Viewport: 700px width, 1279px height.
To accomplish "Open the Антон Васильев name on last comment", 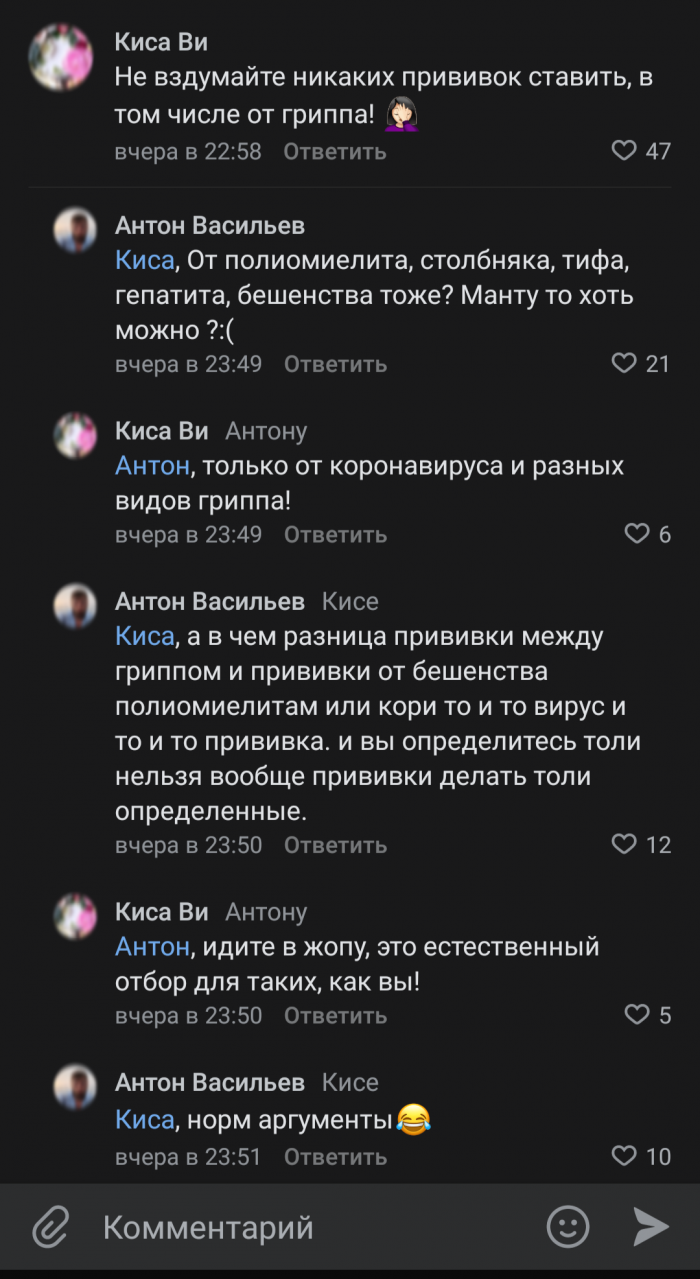I will point(210,1082).
